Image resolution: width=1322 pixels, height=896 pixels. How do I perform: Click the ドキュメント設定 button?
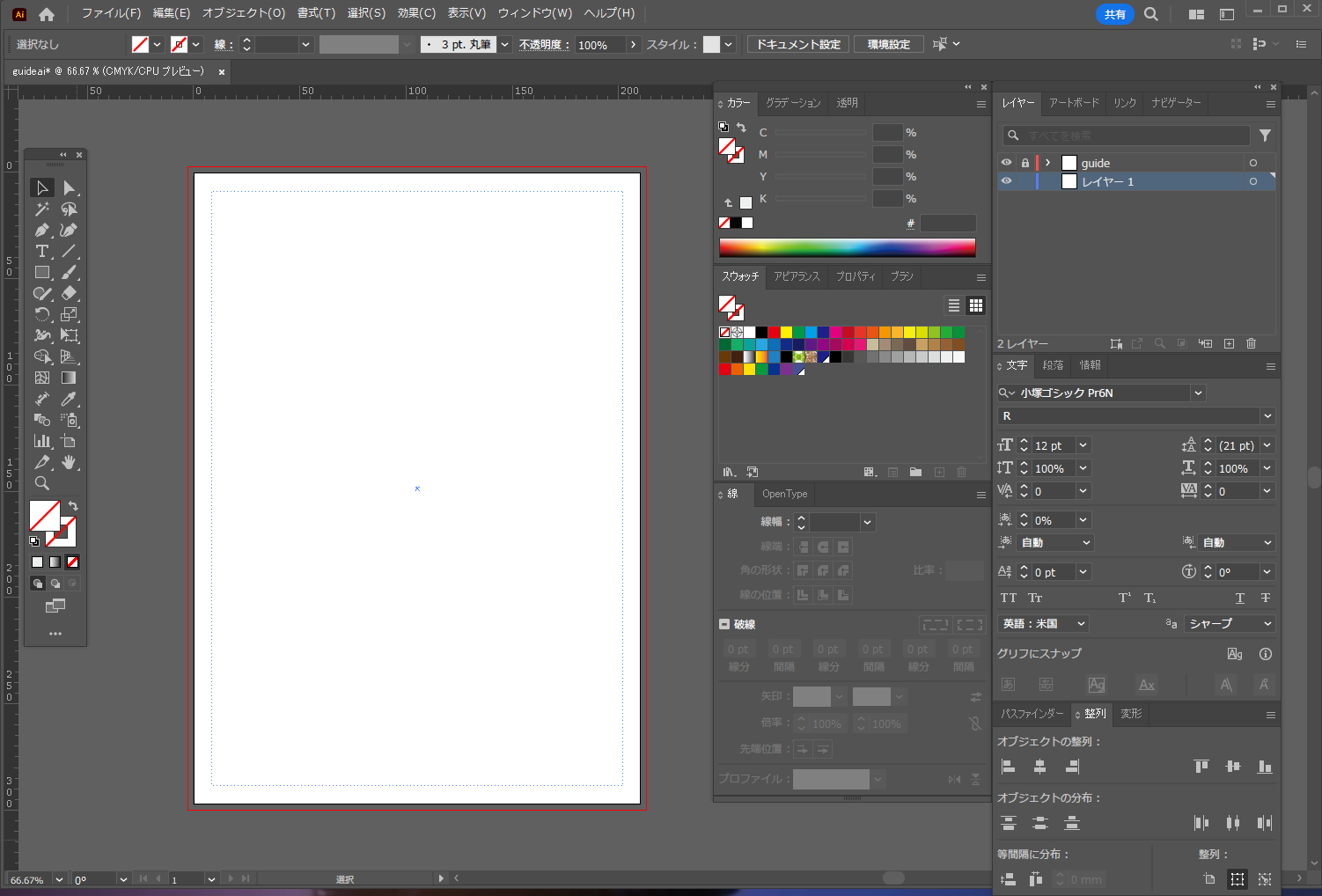(x=798, y=44)
